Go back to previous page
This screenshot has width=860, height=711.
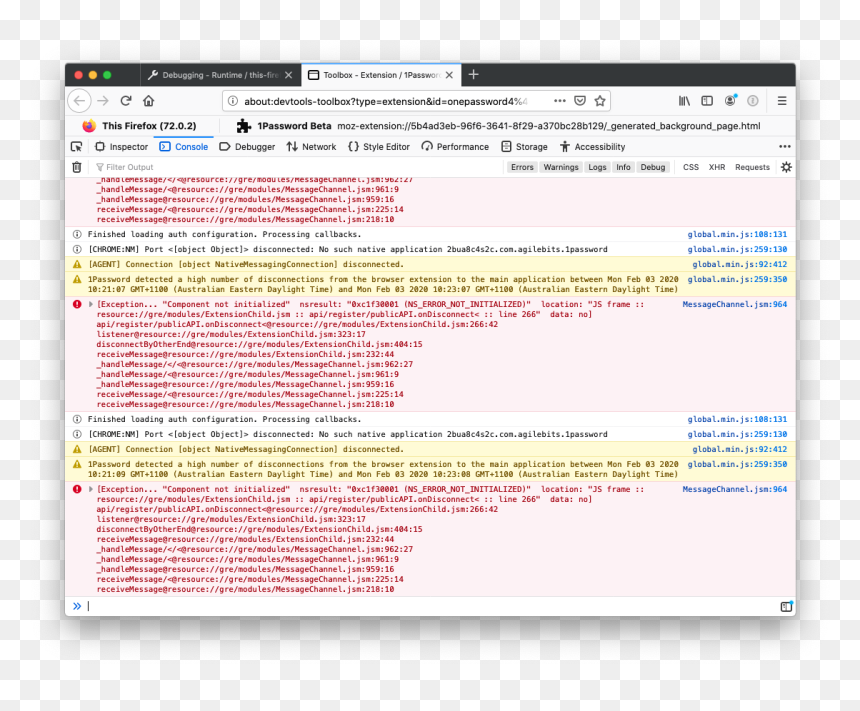(x=80, y=101)
